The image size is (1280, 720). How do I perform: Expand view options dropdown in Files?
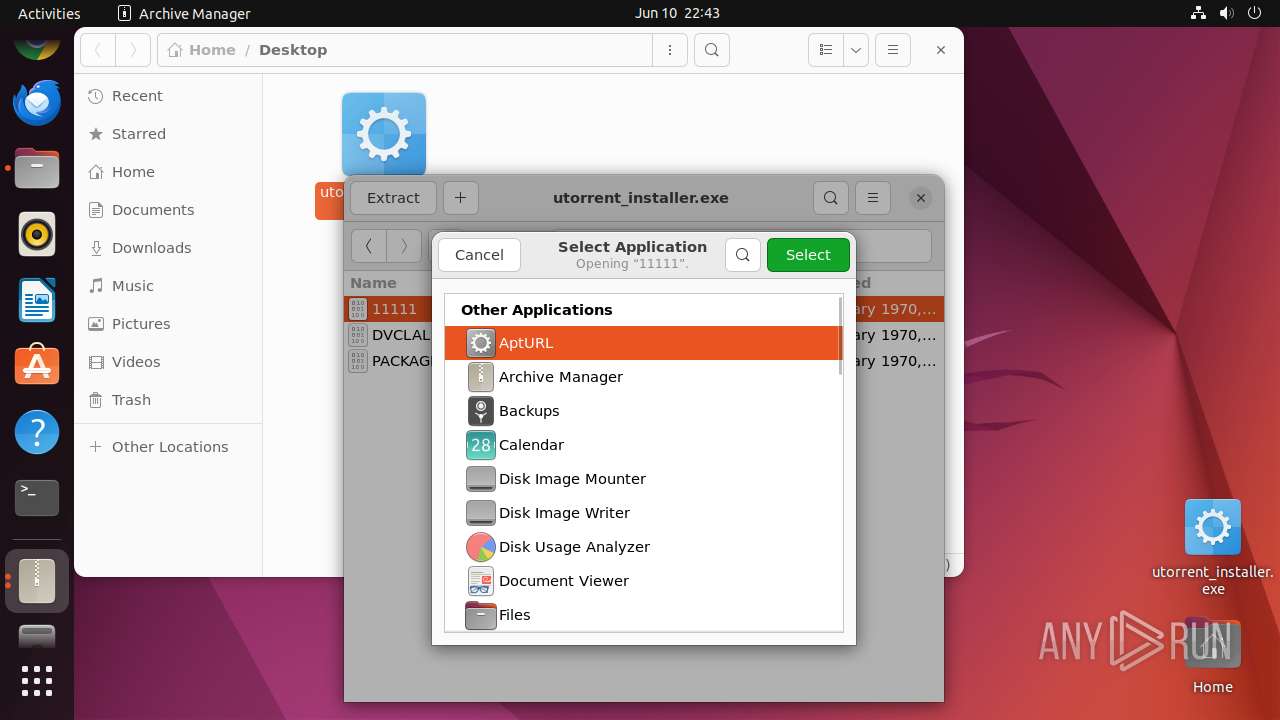(x=856, y=50)
